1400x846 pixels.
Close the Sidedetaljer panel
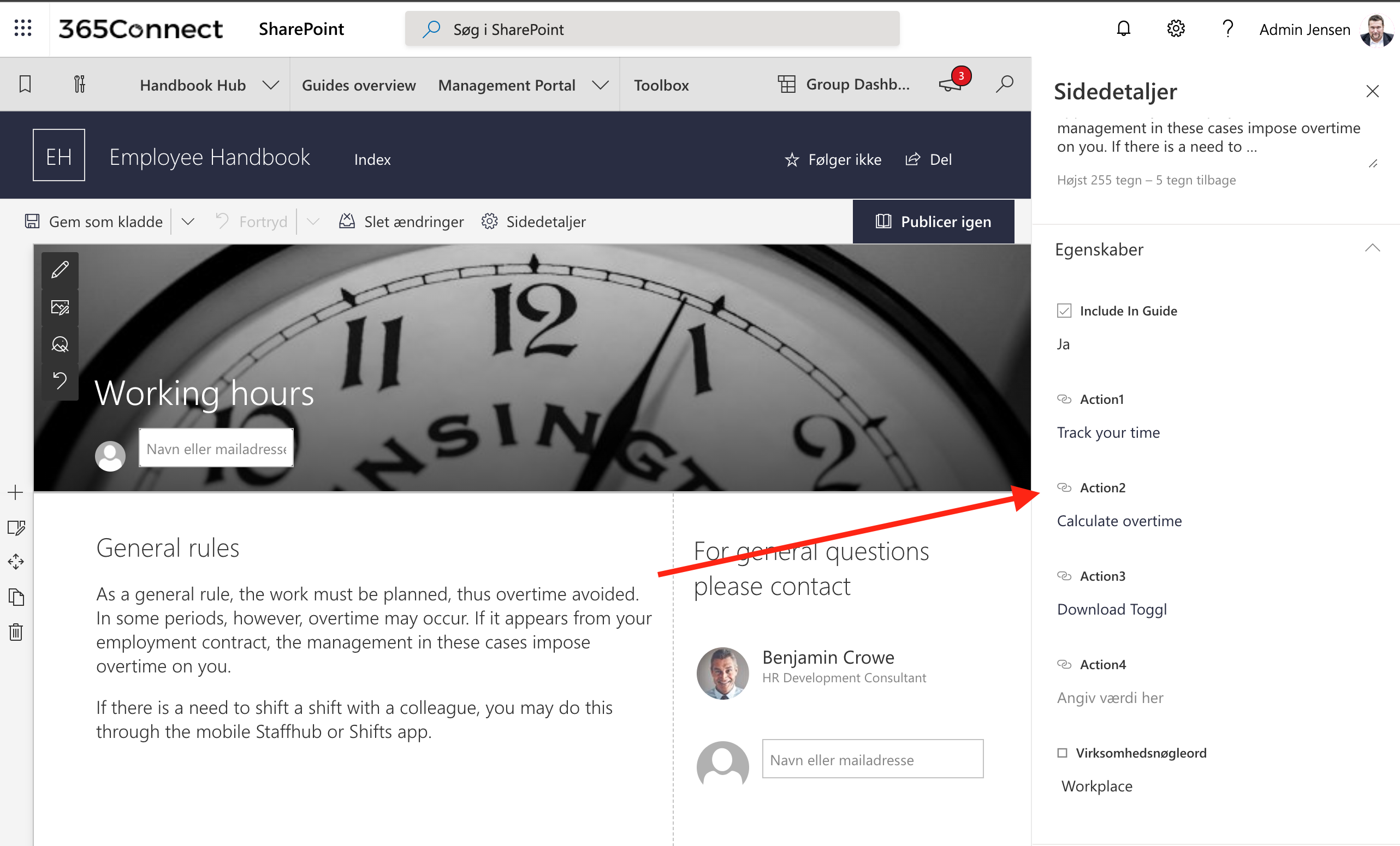(1373, 91)
